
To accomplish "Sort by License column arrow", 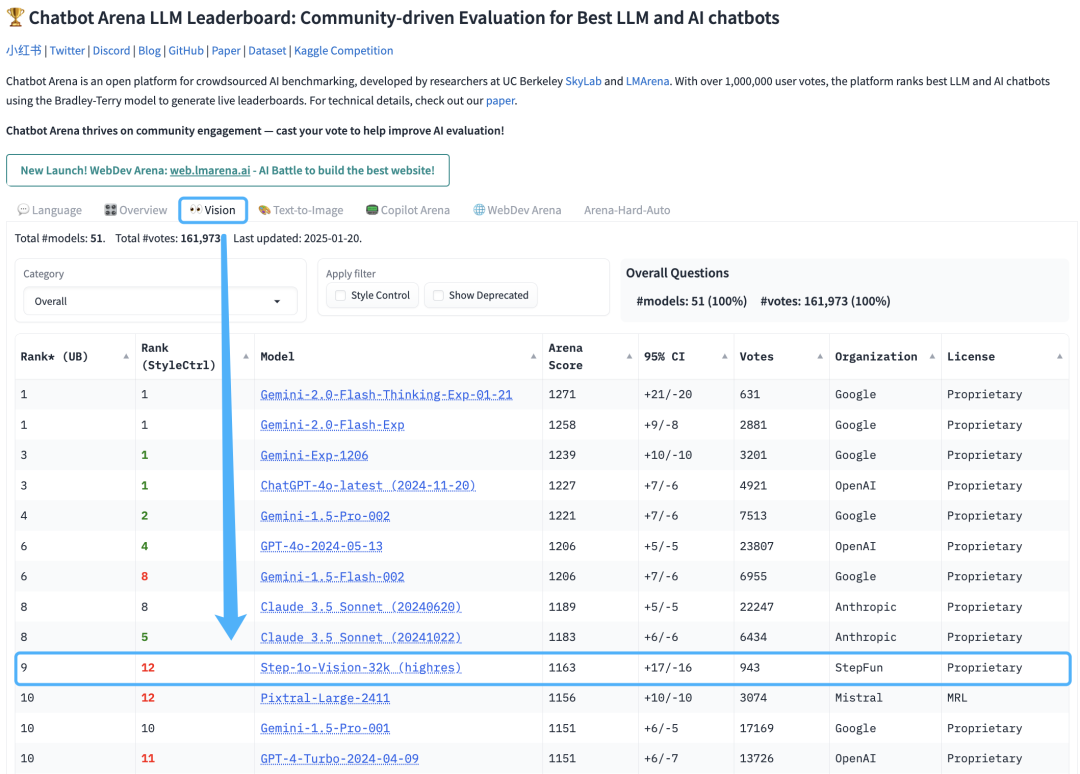I will (x=1059, y=357).
